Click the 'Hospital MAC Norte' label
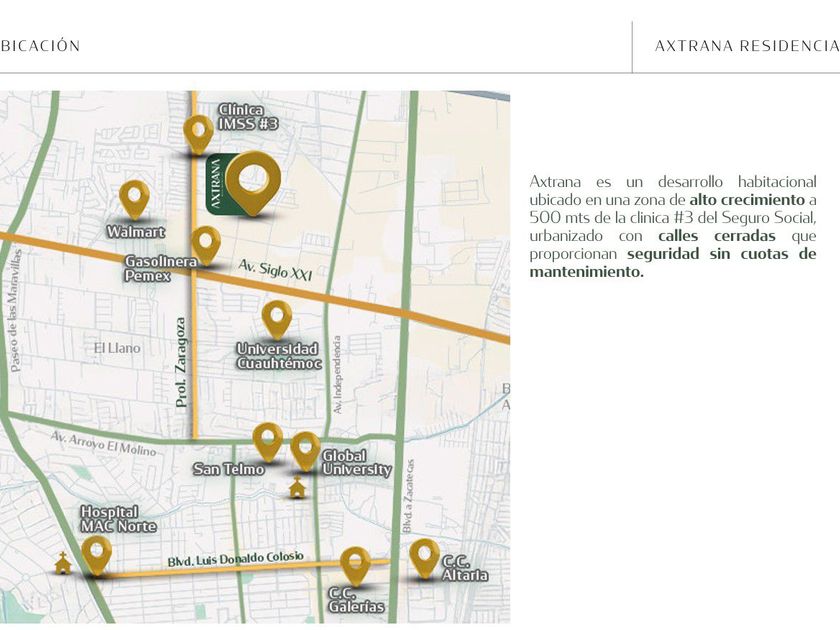The image size is (840, 630). (118, 519)
